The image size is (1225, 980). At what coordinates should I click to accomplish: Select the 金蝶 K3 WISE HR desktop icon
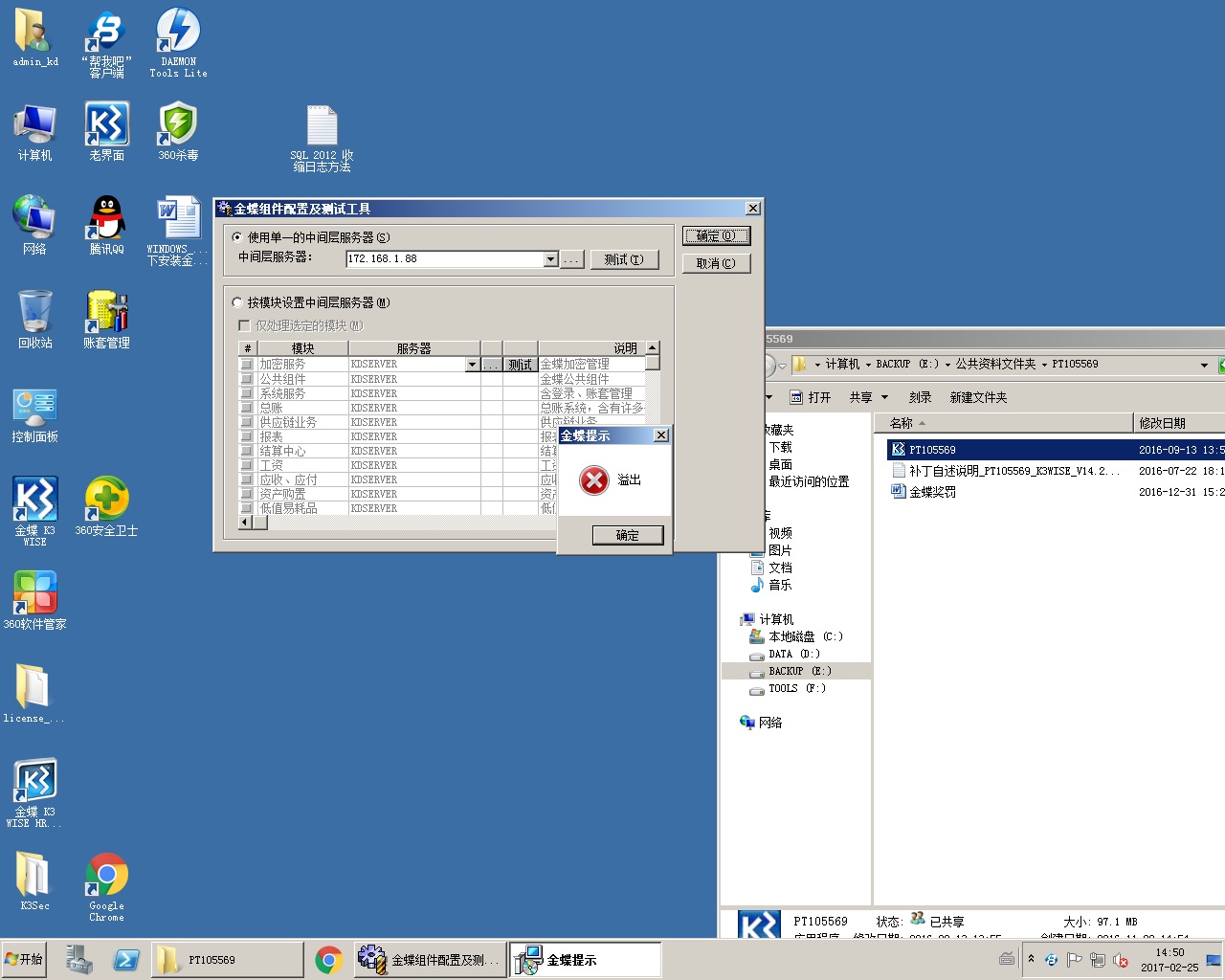pos(34,792)
